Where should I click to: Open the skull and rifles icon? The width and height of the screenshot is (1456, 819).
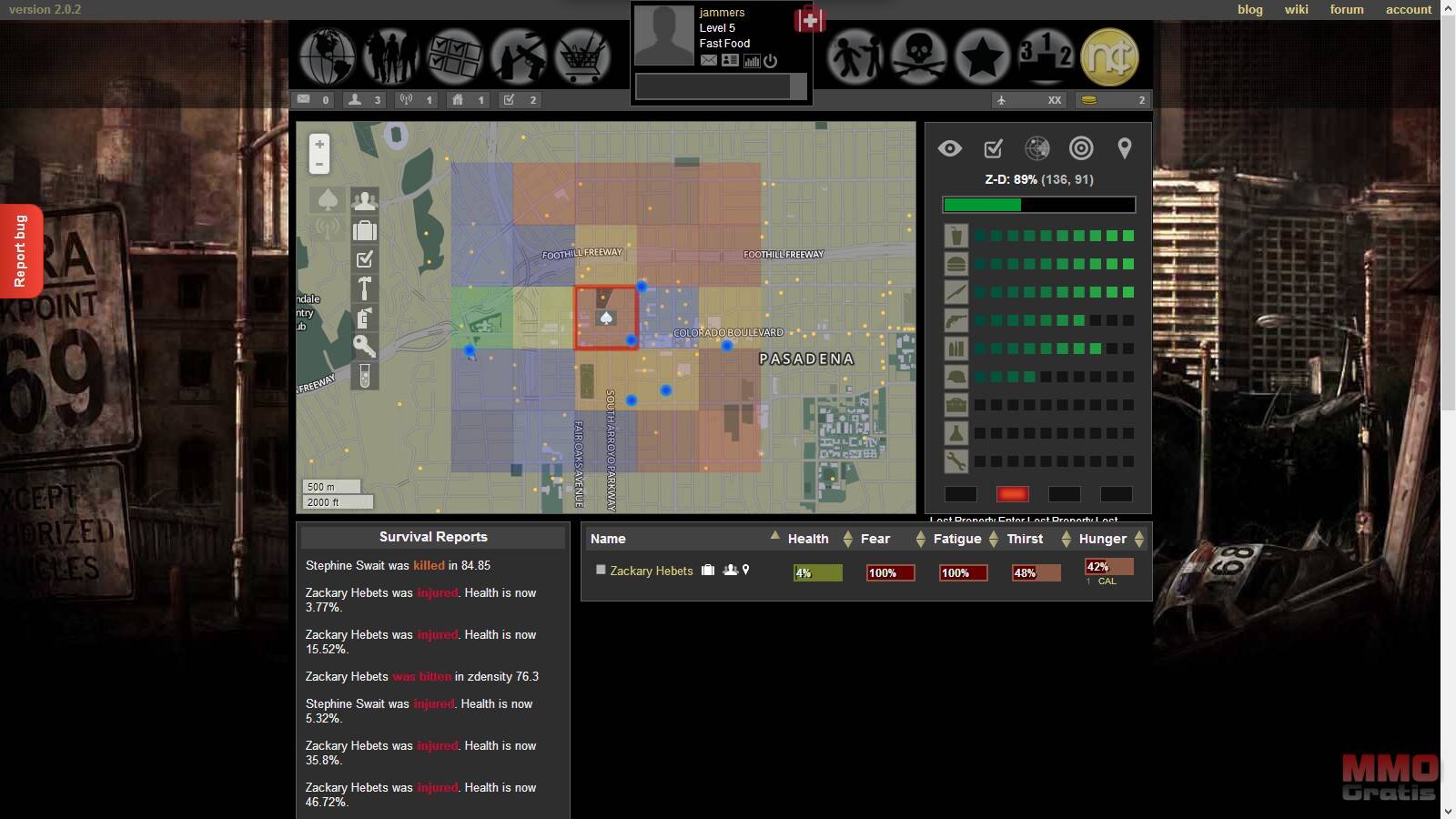click(x=918, y=56)
